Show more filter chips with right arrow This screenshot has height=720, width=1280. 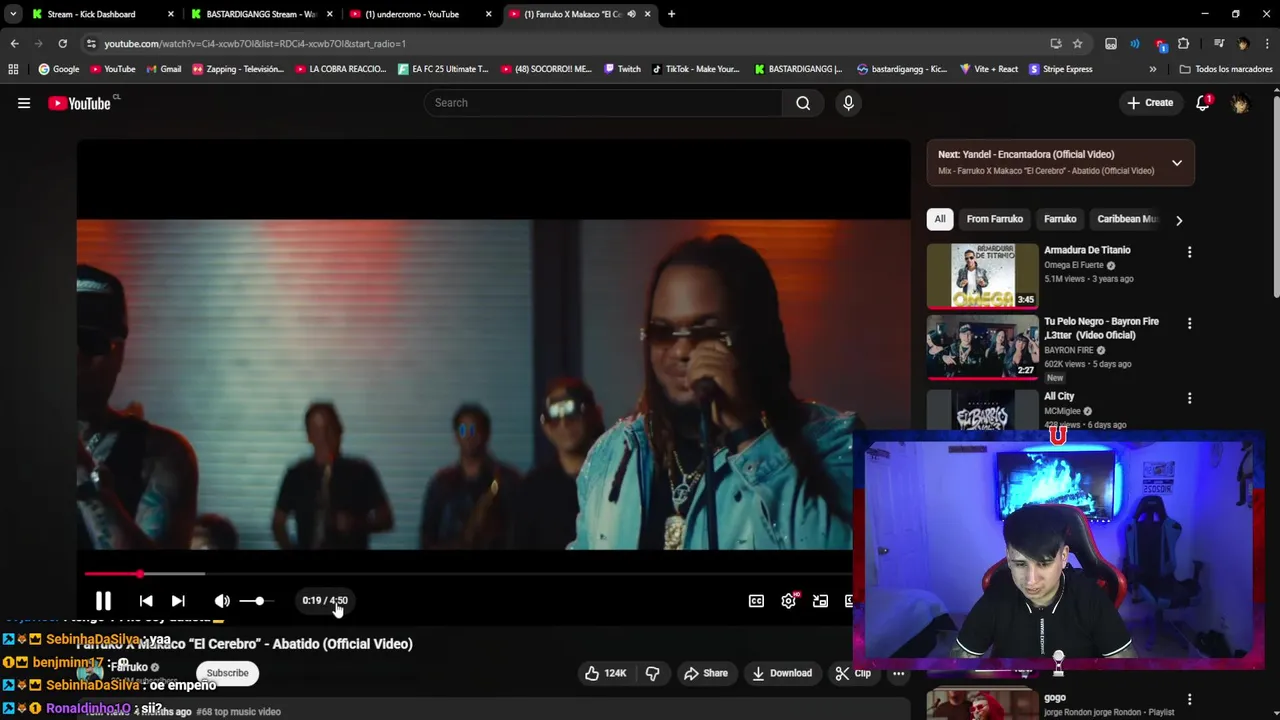tap(1179, 220)
